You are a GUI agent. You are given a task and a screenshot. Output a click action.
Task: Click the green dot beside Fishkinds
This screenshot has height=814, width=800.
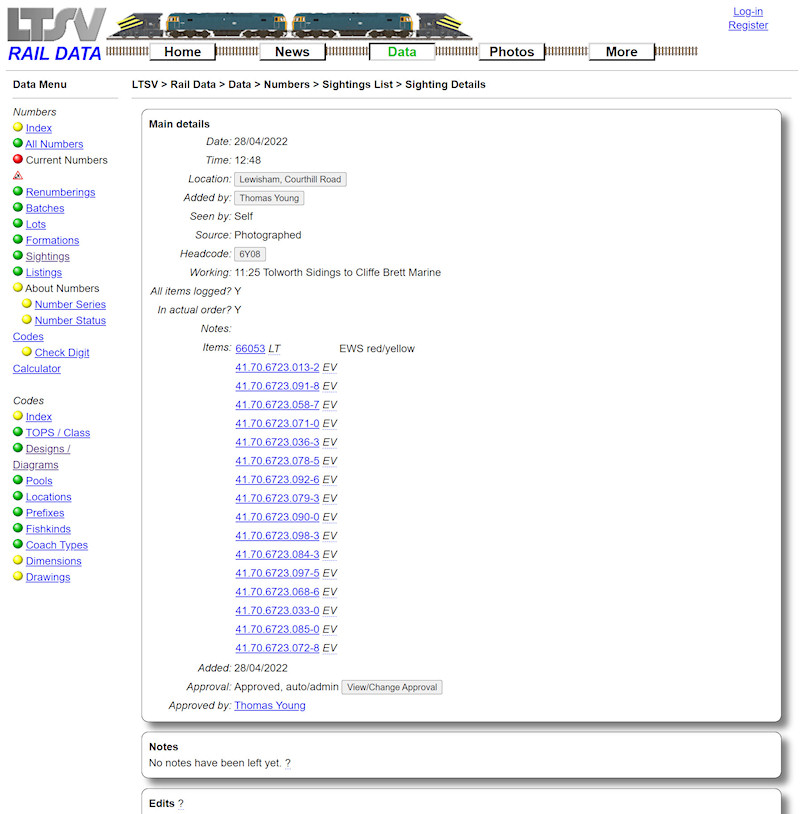(19, 528)
